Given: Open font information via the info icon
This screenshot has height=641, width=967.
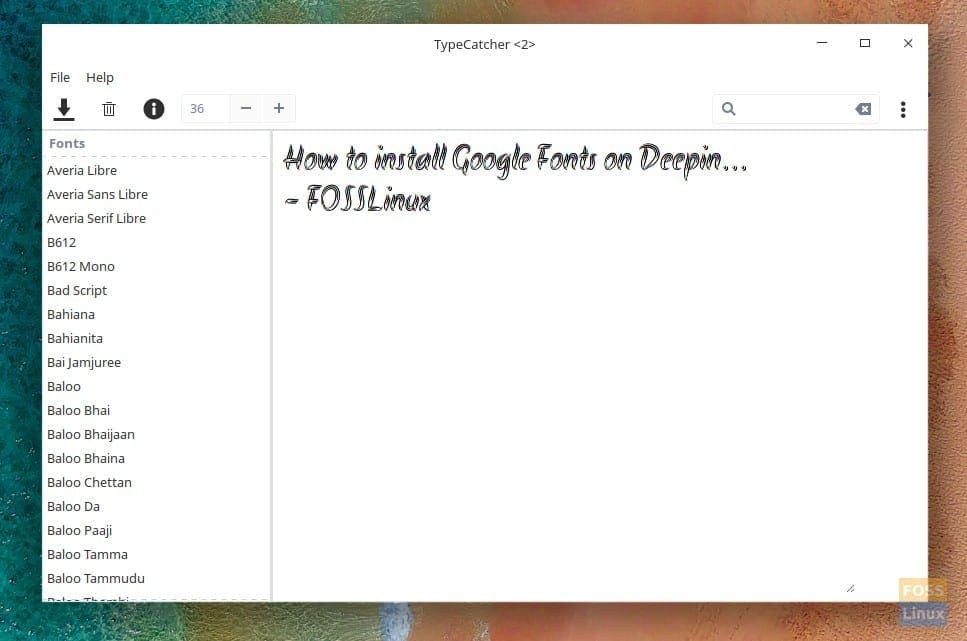Looking at the screenshot, I should pos(153,109).
